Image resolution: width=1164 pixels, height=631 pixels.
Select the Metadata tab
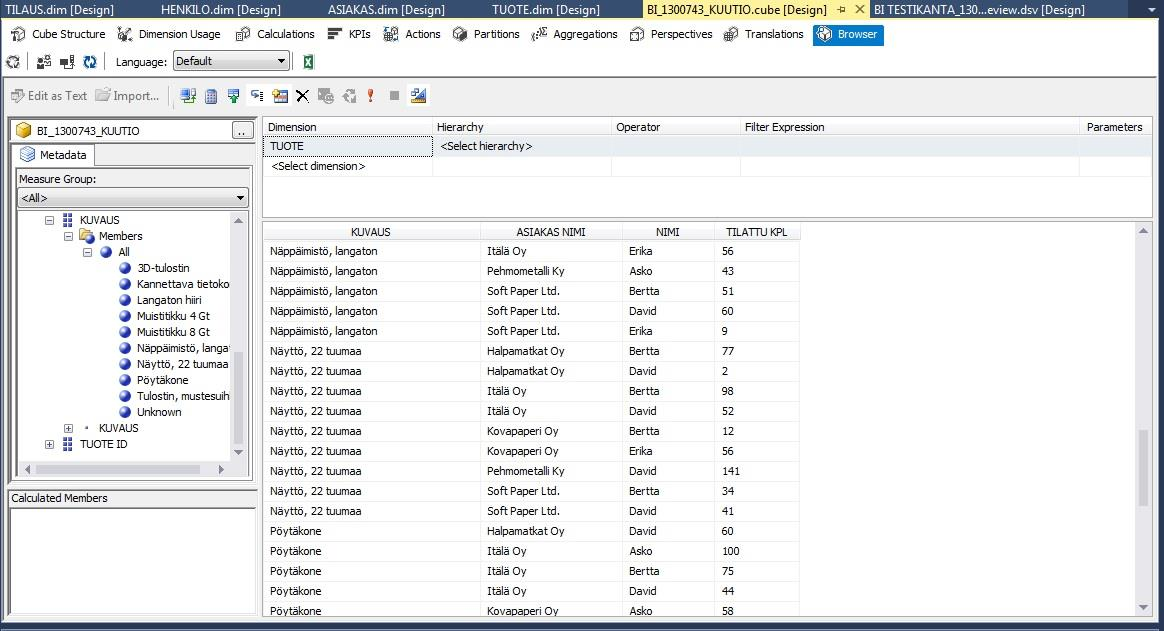click(x=53, y=155)
